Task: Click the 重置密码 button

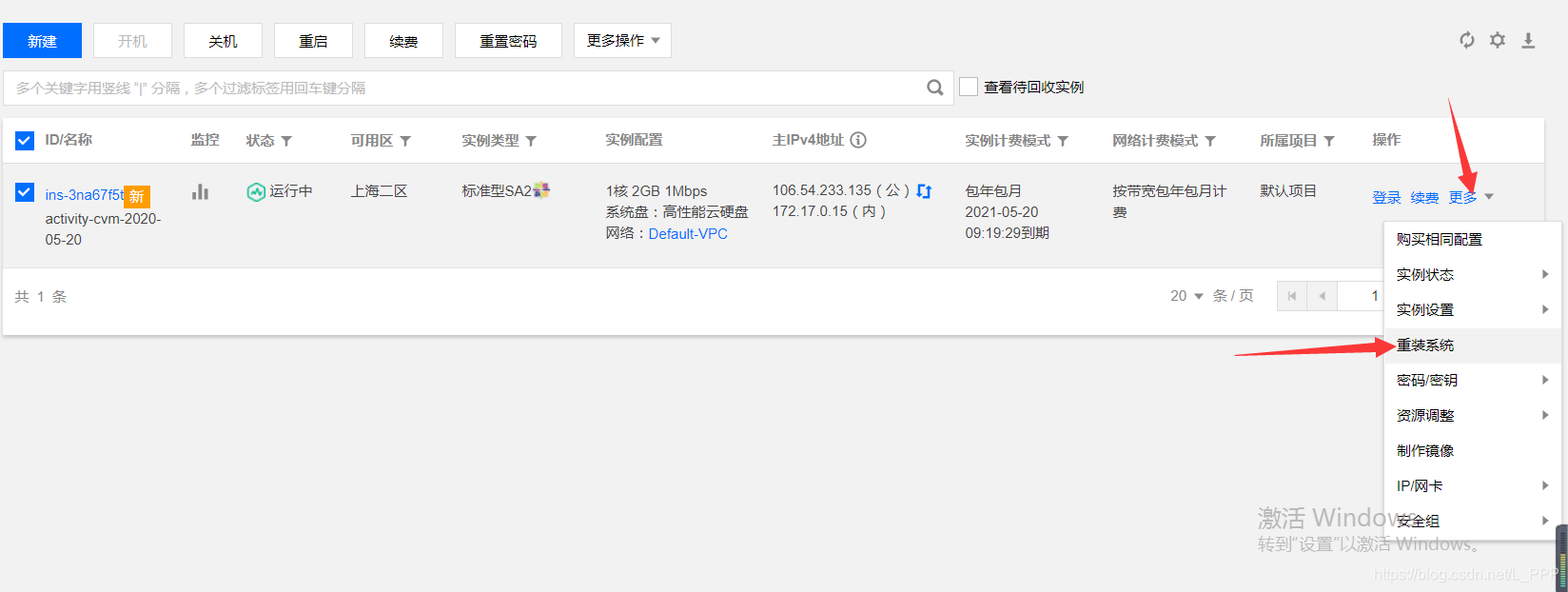Action: [x=508, y=41]
